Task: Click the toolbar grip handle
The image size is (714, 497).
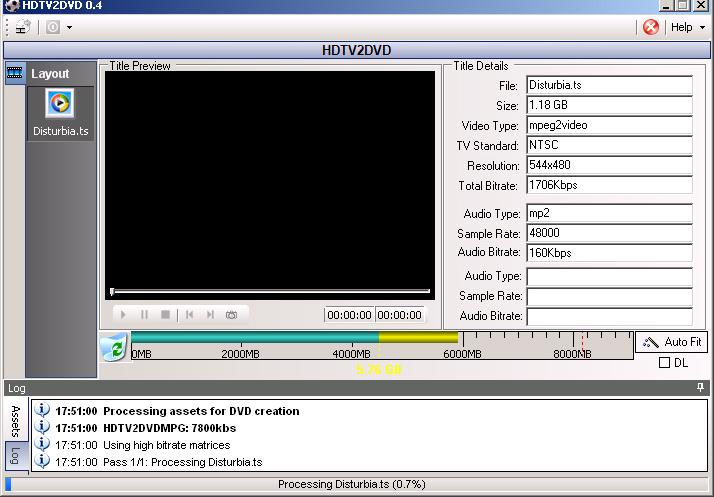Action: click(x=7, y=27)
